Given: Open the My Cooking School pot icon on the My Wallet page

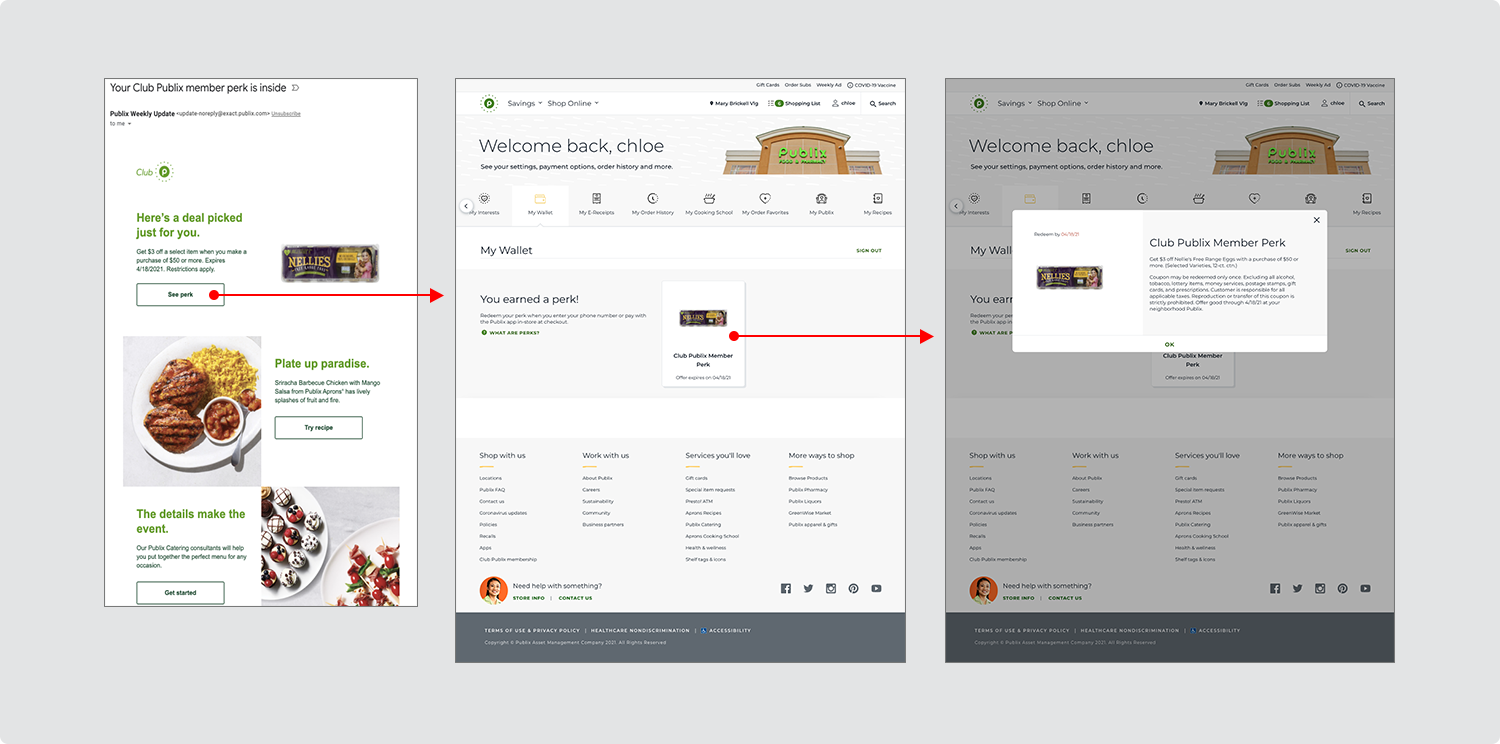Looking at the screenshot, I should (709, 199).
